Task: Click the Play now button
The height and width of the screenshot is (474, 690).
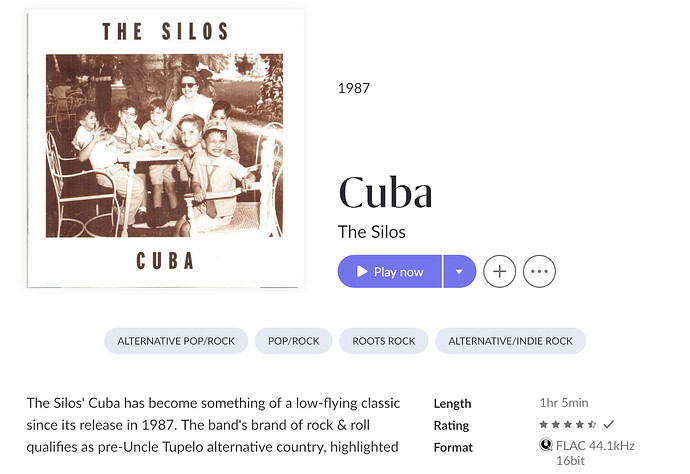Action: point(389,272)
